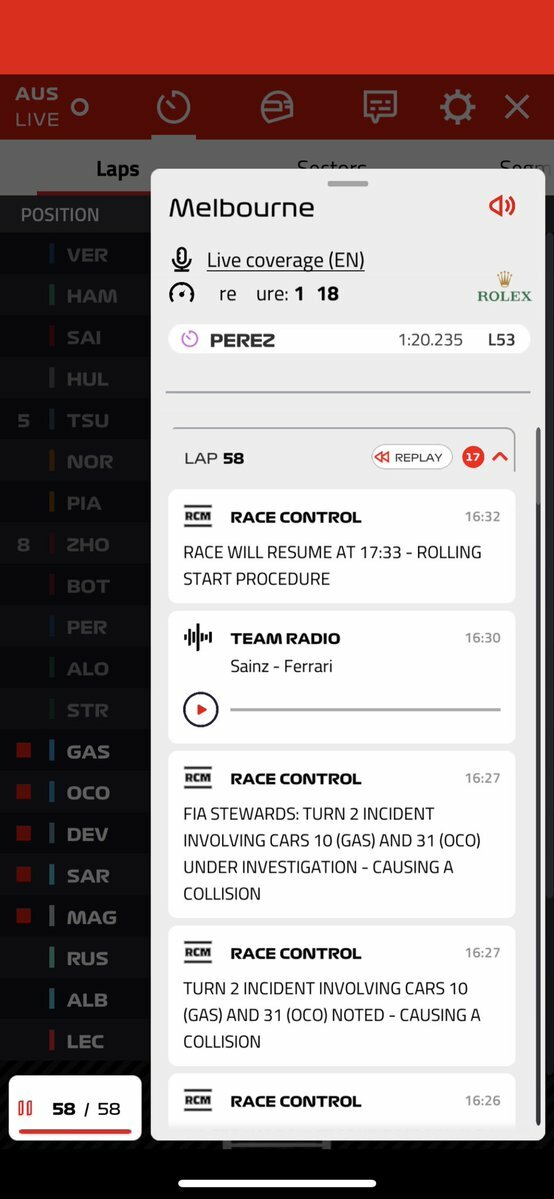Switch to the Sectors tab
554x1199 pixels.
click(332, 166)
